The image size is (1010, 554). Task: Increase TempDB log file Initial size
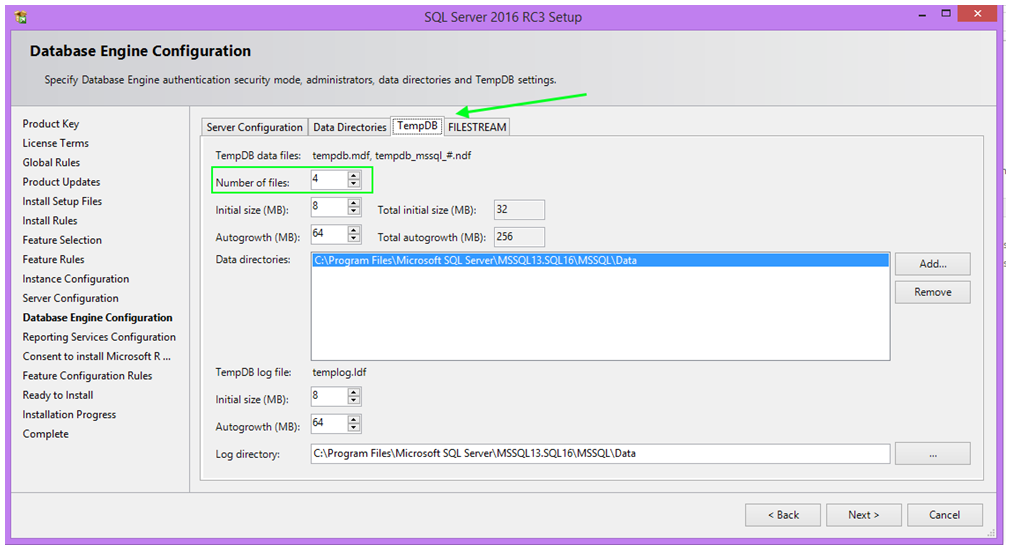point(353,392)
